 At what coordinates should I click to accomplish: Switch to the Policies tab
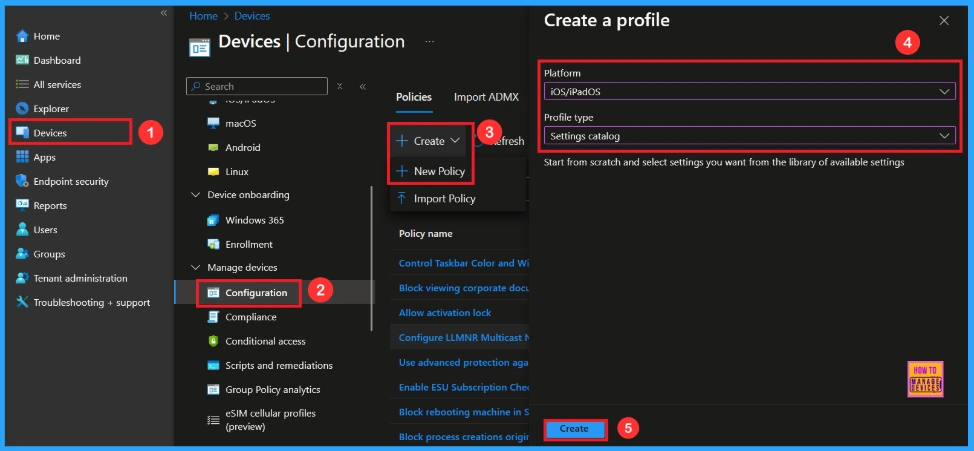click(414, 97)
